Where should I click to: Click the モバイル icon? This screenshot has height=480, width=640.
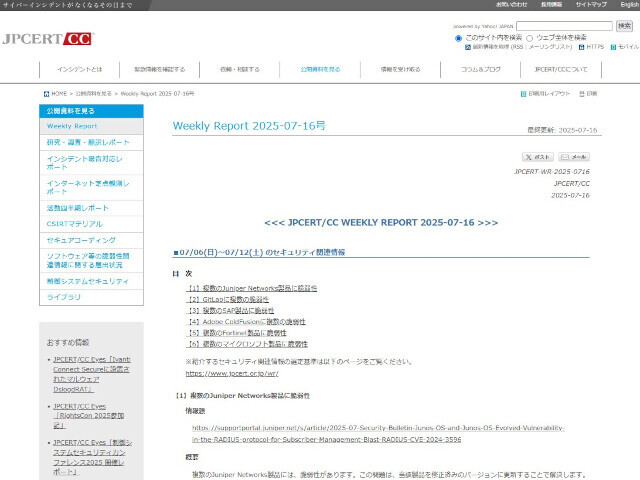pyautogui.click(x=613, y=47)
